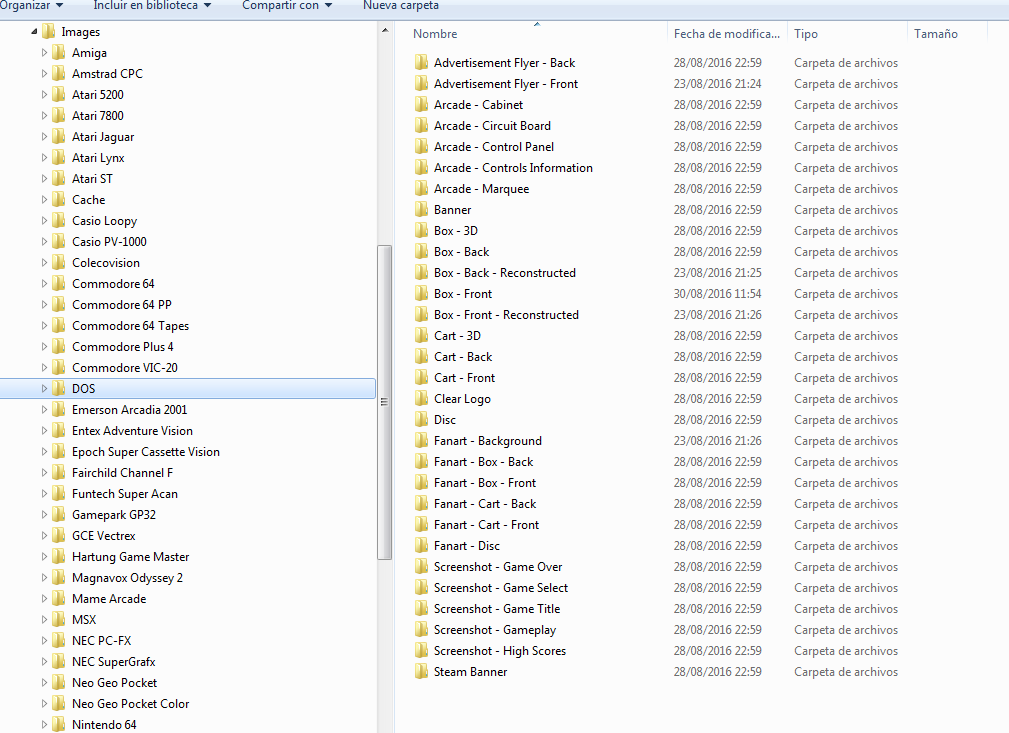
Task: Select Commodore VIC-20 in the tree
Action: click(x=125, y=367)
